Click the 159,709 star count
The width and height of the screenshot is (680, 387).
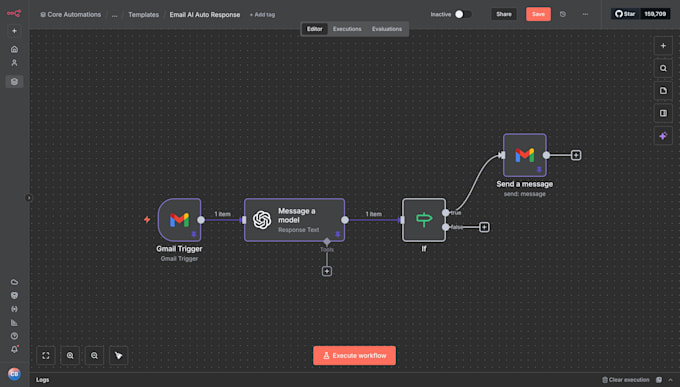pos(655,14)
